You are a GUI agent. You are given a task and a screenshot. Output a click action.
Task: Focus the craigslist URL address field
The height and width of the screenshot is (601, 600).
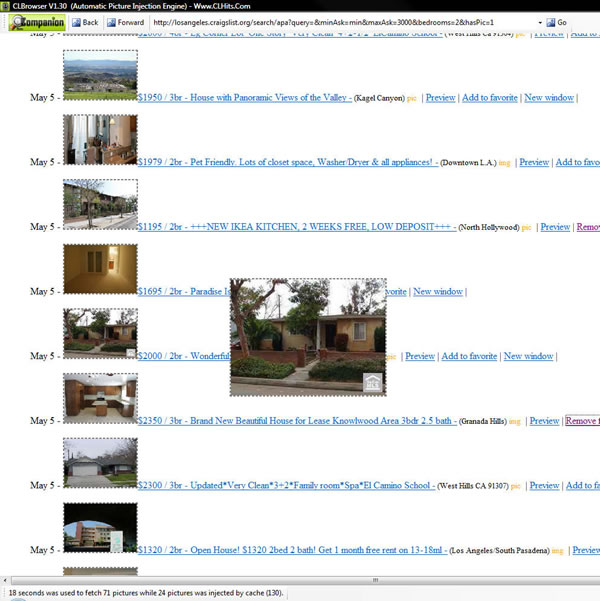click(330, 22)
